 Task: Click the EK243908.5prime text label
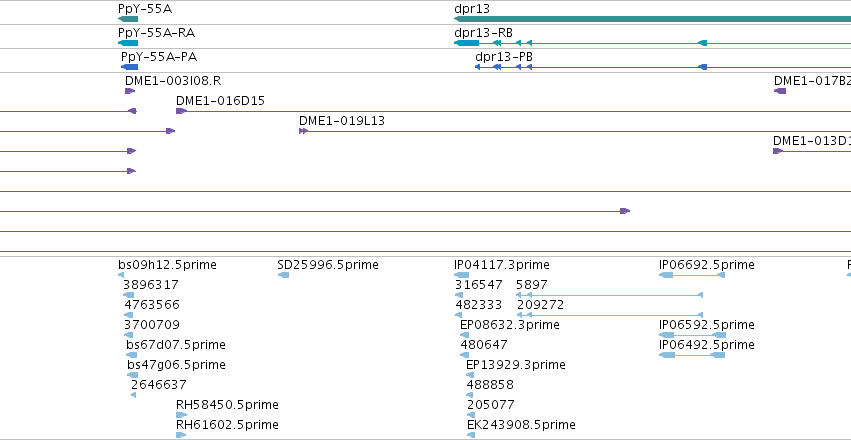click(x=521, y=424)
